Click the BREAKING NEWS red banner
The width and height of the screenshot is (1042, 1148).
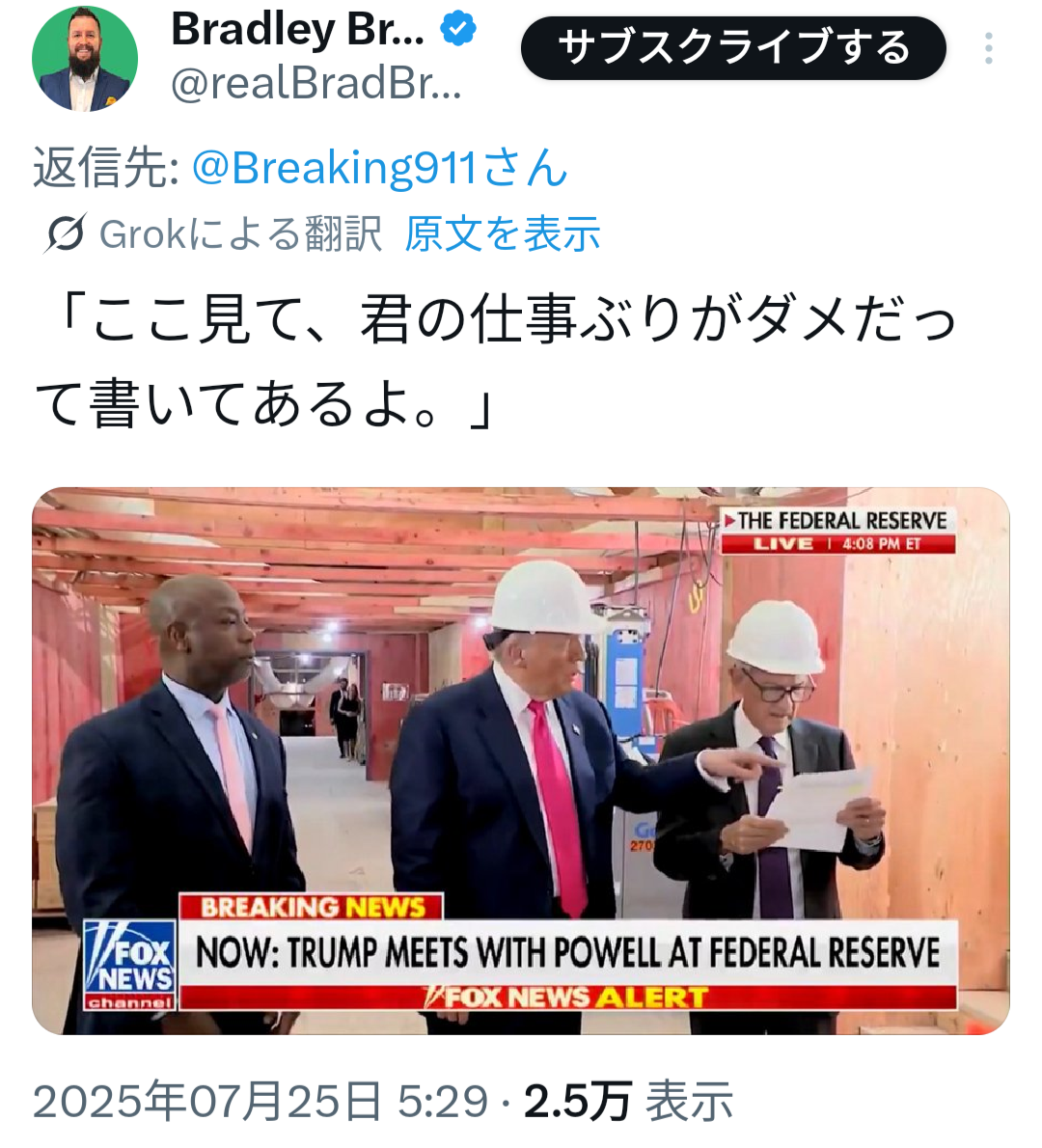(x=312, y=907)
